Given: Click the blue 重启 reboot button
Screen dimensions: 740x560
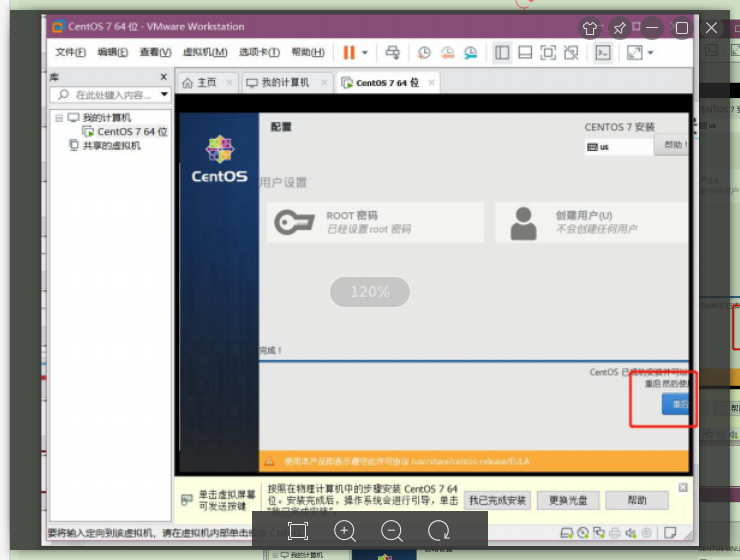Looking at the screenshot, I should tap(675, 404).
